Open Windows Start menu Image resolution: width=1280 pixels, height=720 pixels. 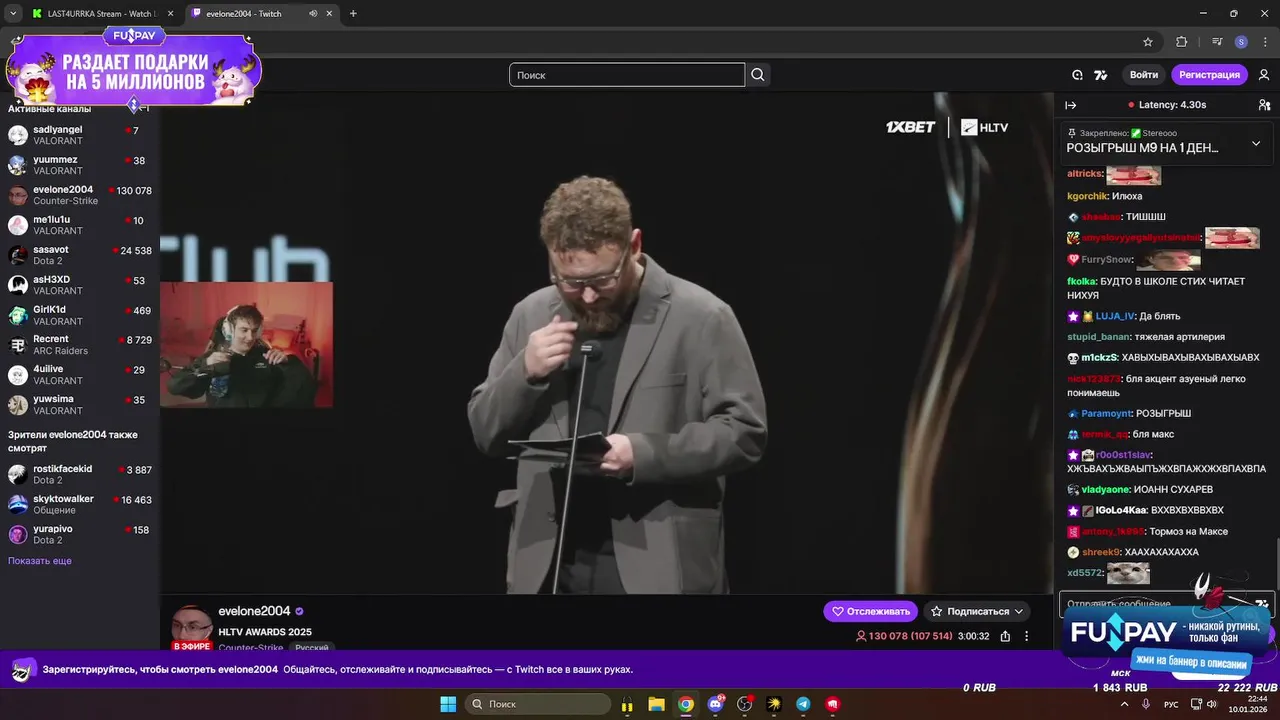click(x=448, y=704)
